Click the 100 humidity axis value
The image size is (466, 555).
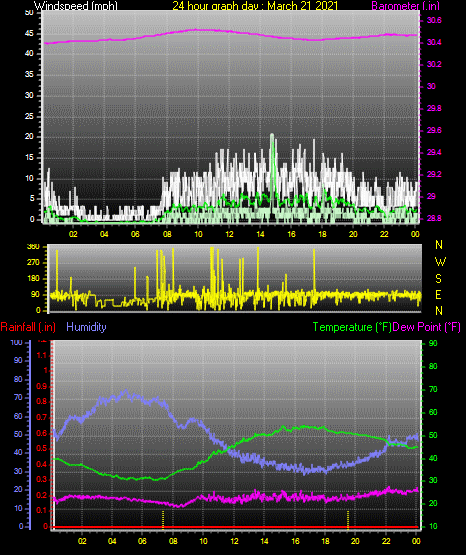pyautogui.click(x=17, y=343)
